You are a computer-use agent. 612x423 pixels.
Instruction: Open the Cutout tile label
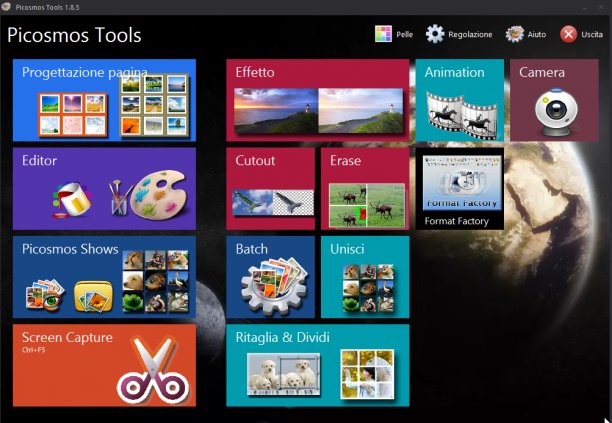(255, 160)
